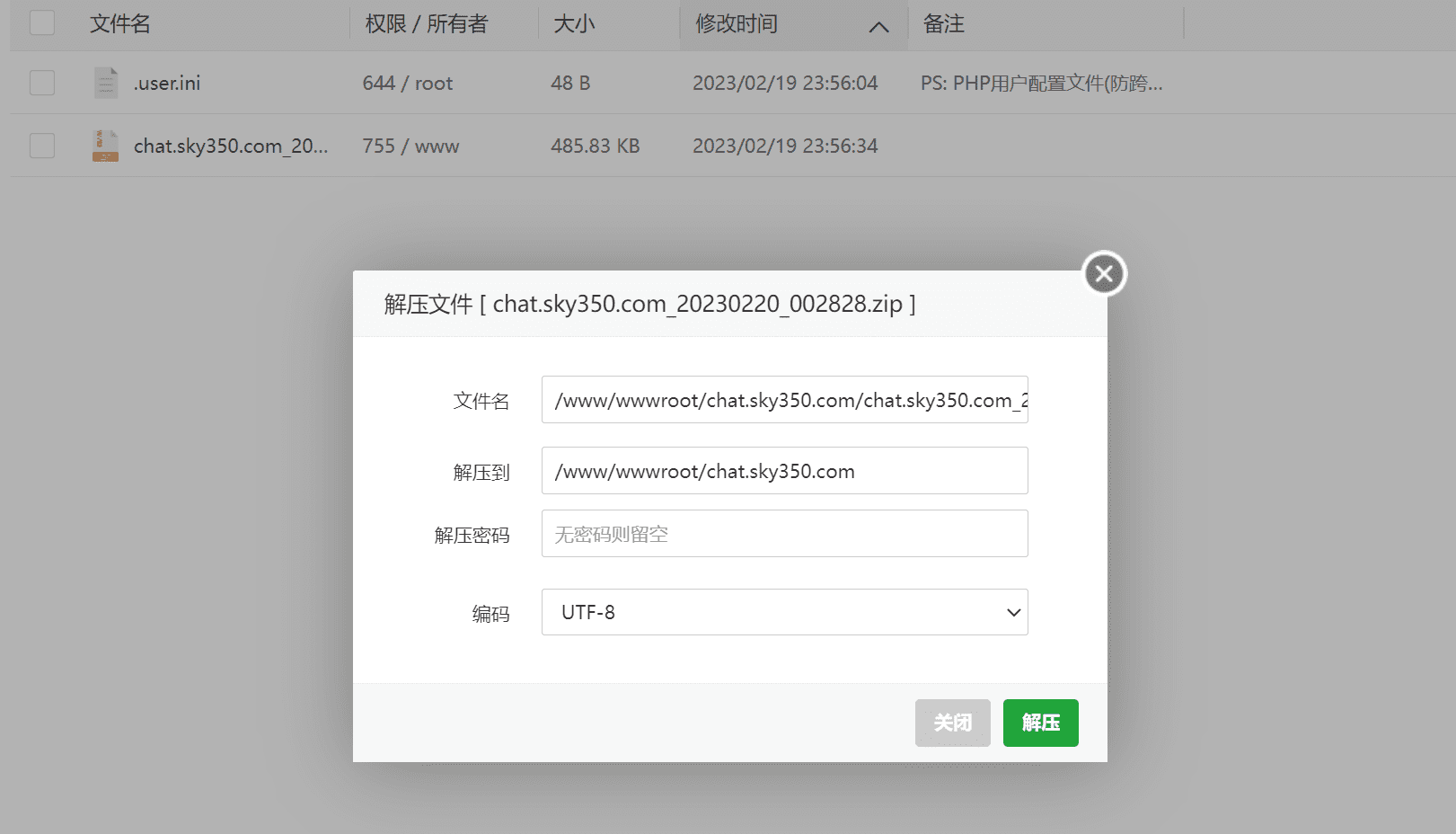Viewport: 1456px width, 834px height.
Task: Click the 备注 column header
Action: [943, 24]
